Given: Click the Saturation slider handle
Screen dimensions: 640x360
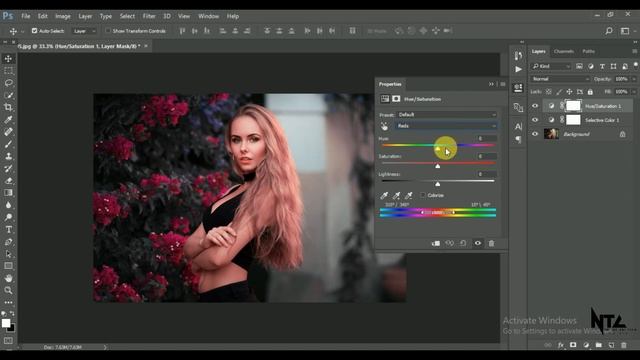Looking at the screenshot, I should pos(438,166).
